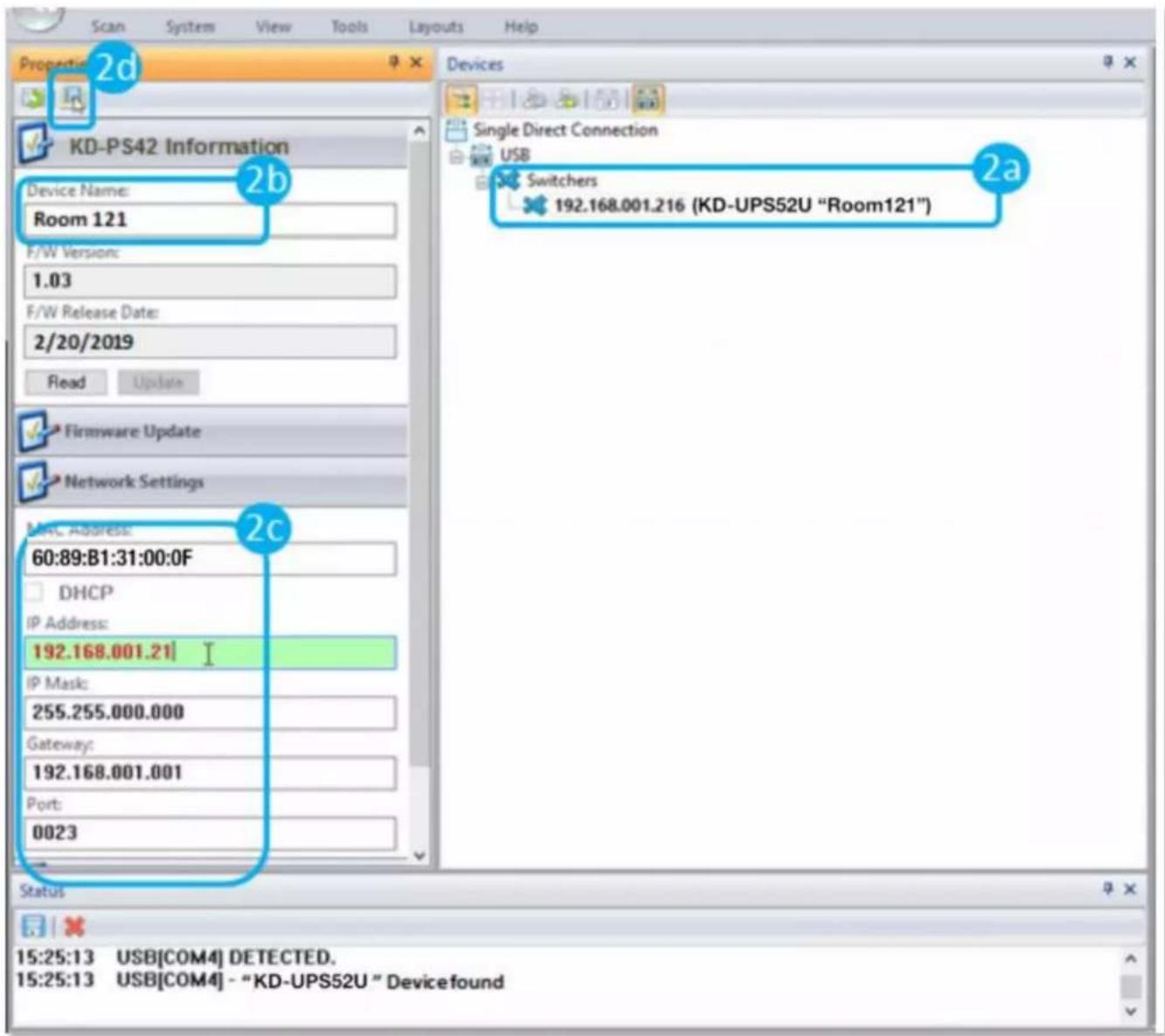This screenshot has width=1165, height=1036.
Task: Pin the Devices panel
Action: [x=1107, y=62]
